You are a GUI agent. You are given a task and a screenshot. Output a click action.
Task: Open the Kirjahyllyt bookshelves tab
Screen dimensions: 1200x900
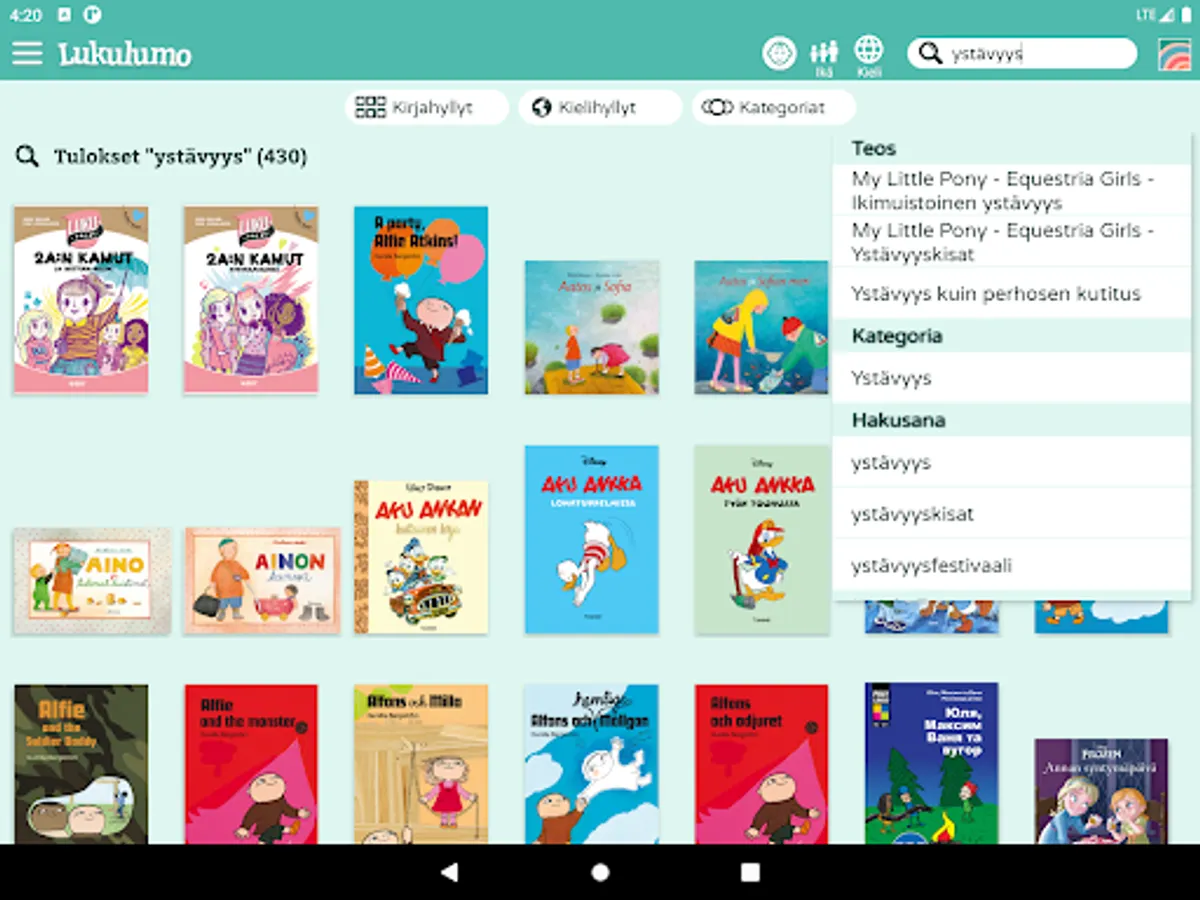click(427, 107)
